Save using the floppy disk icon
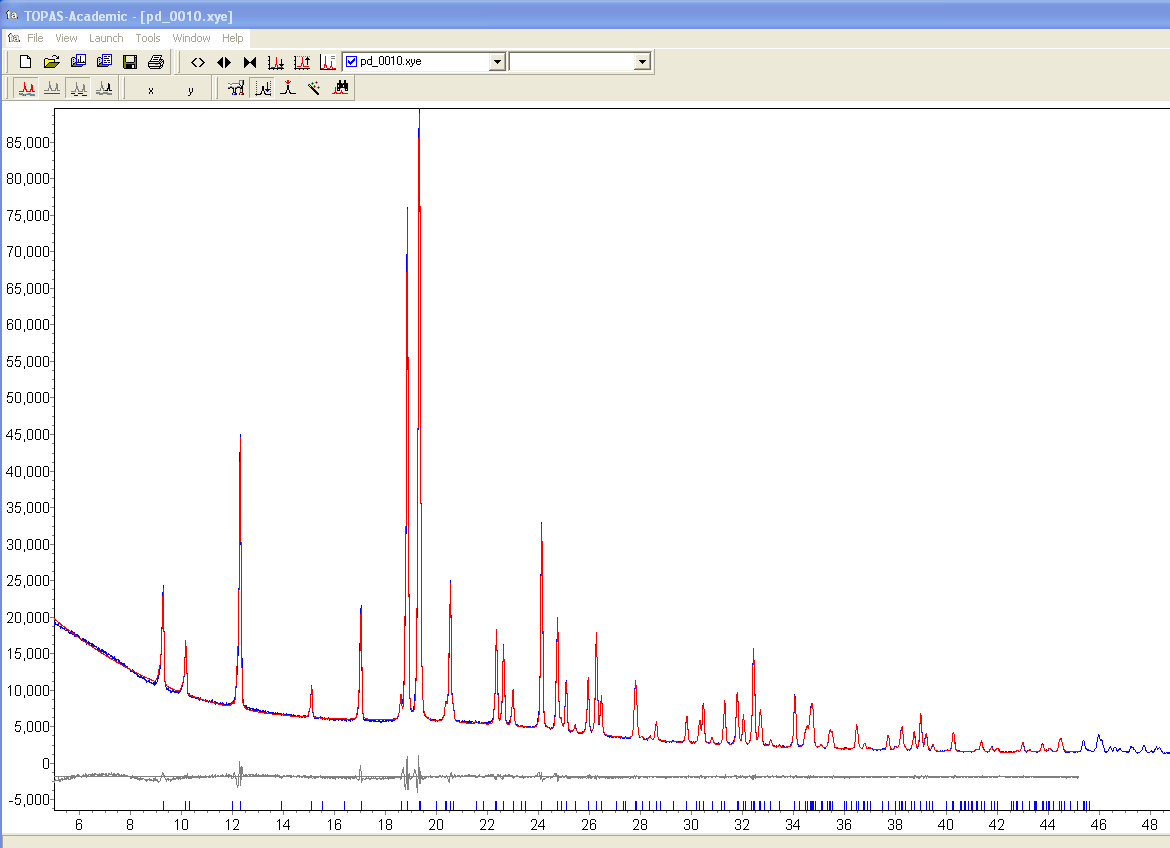Image resolution: width=1170 pixels, height=848 pixels. coord(130,62)
